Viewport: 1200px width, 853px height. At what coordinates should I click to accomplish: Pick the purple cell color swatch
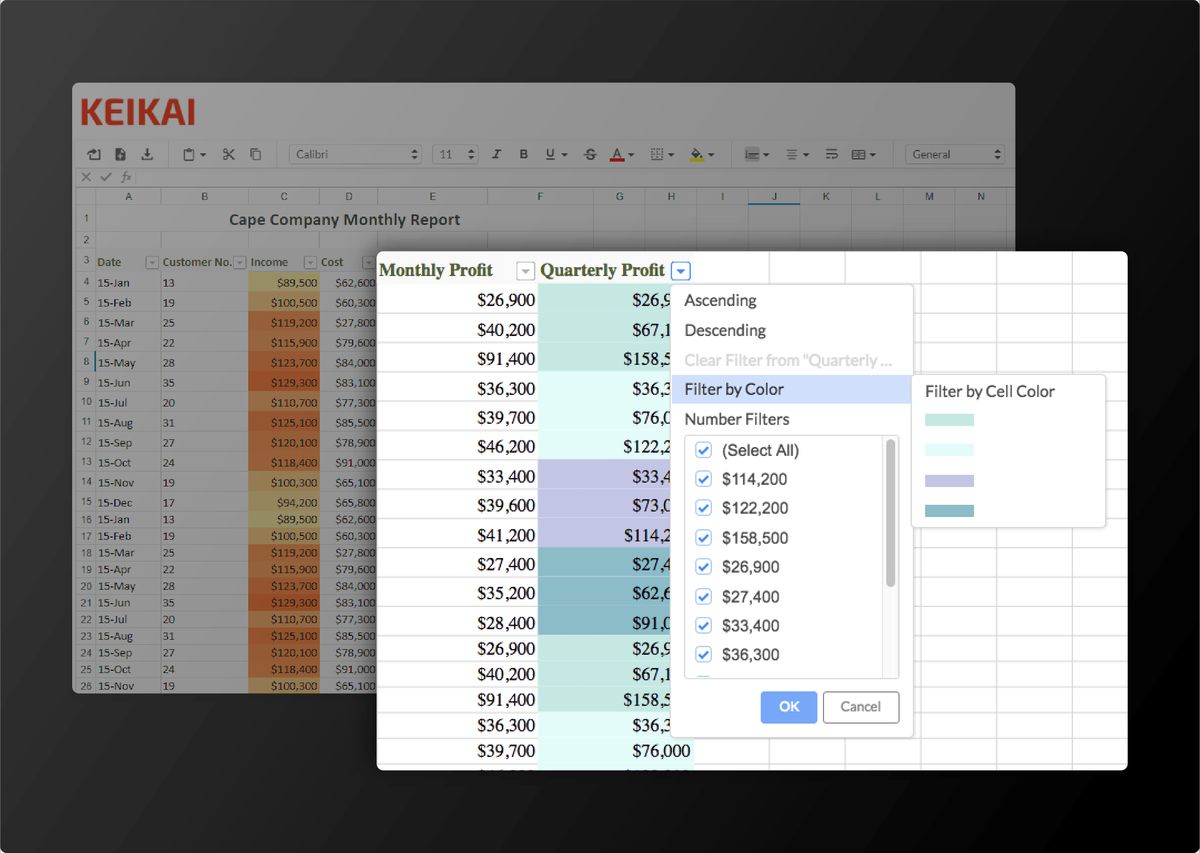pos(948,480)
